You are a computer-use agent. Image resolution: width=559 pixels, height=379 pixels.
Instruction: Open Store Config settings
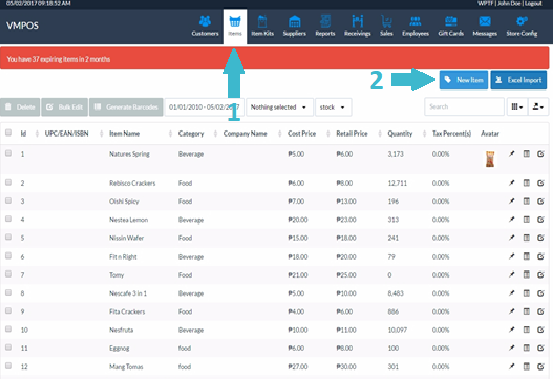[x=522, y=26]
